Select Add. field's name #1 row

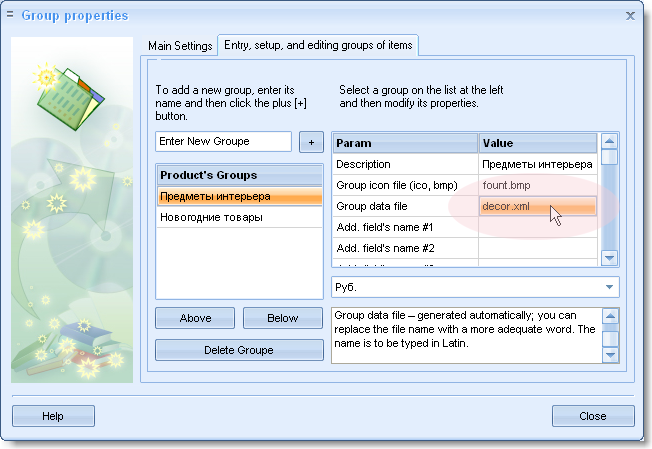(x=405, y=227)
